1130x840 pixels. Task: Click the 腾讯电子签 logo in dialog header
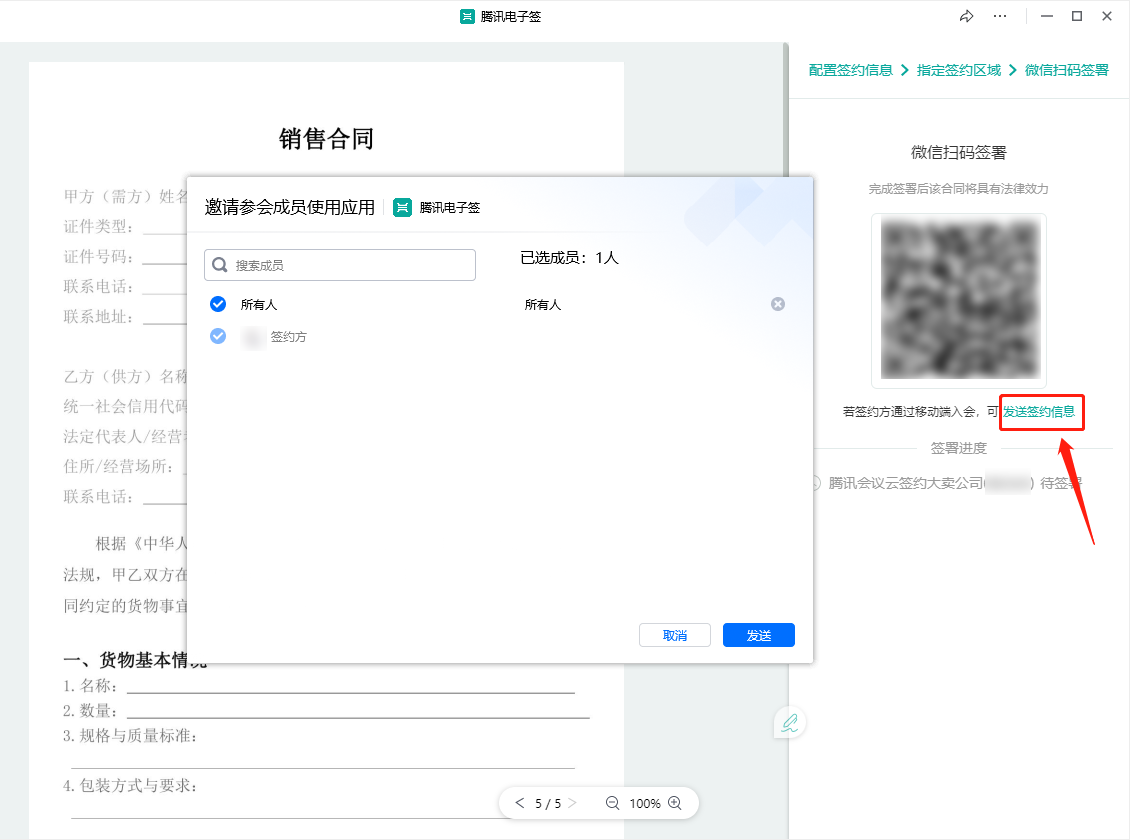[x=402, y=207]
